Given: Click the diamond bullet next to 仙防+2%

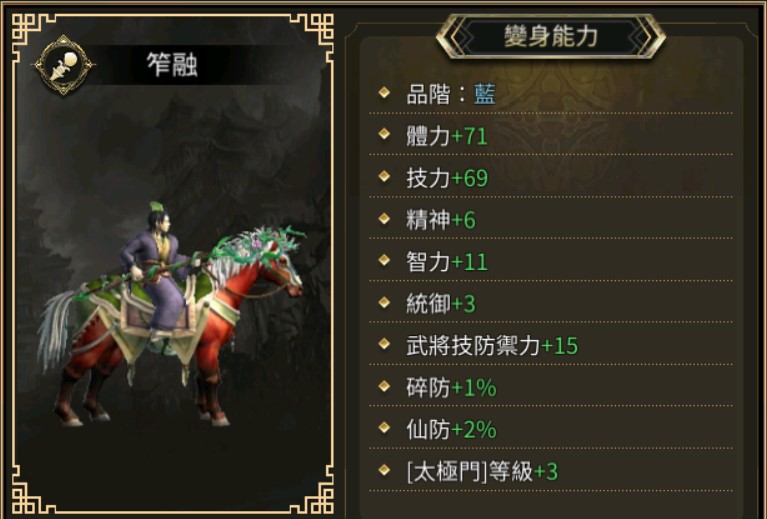Looking at the screenshot, I should tap(384, 428).
